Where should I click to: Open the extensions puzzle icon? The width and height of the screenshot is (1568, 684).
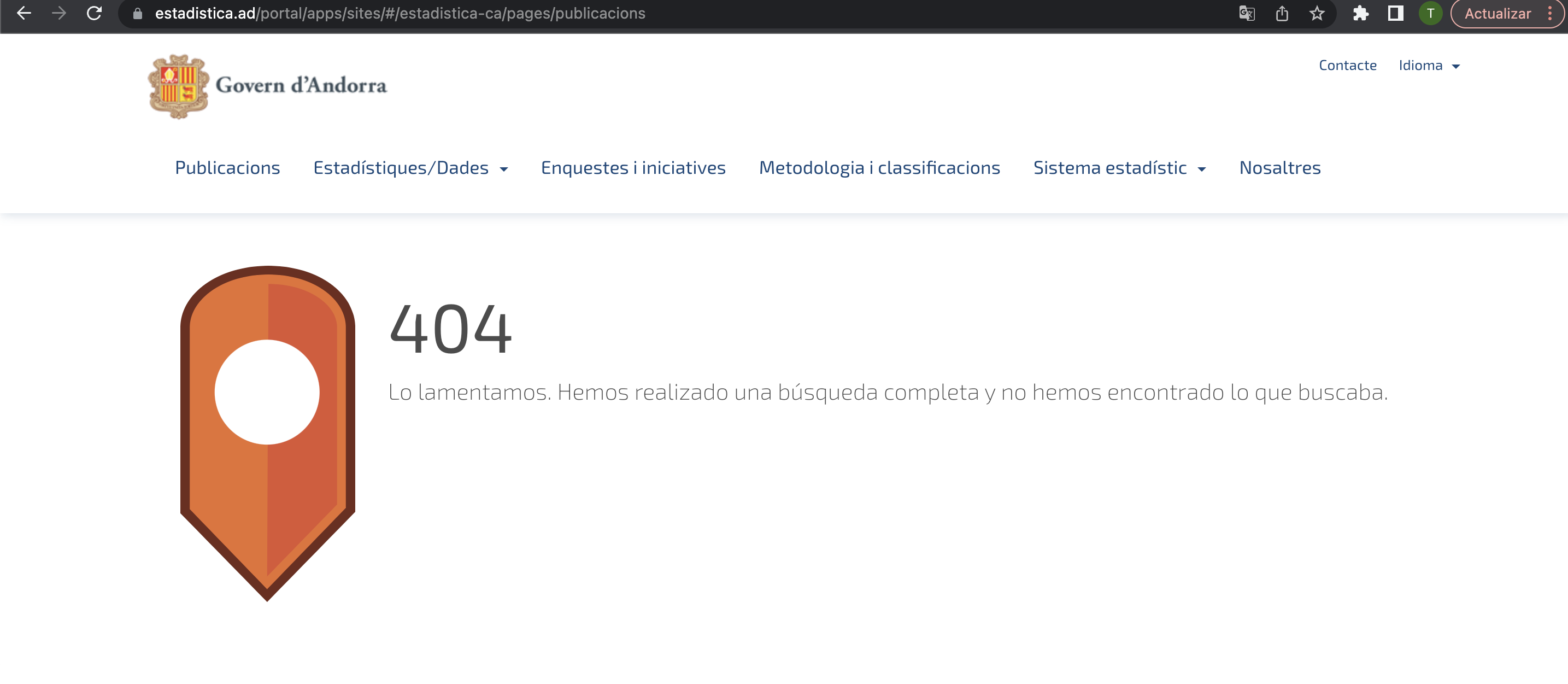[1360, 13]
